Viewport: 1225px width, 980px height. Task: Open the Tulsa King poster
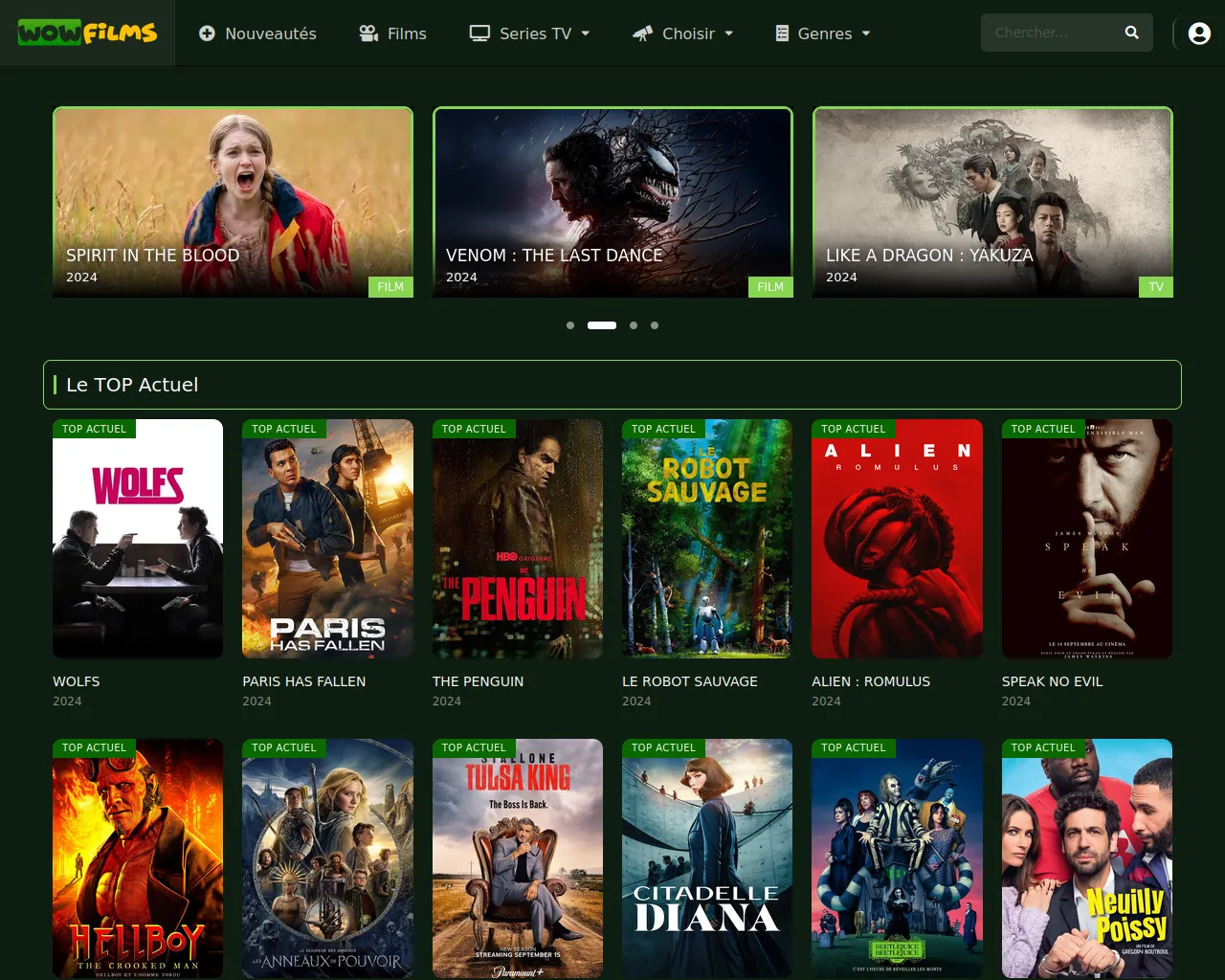coord(518,858)
